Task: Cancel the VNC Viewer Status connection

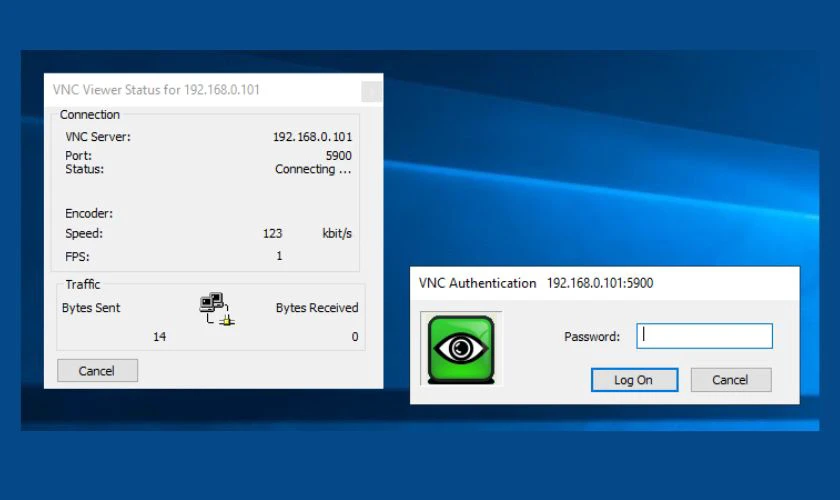Action: pyautogui.click(x=97, y=371)
